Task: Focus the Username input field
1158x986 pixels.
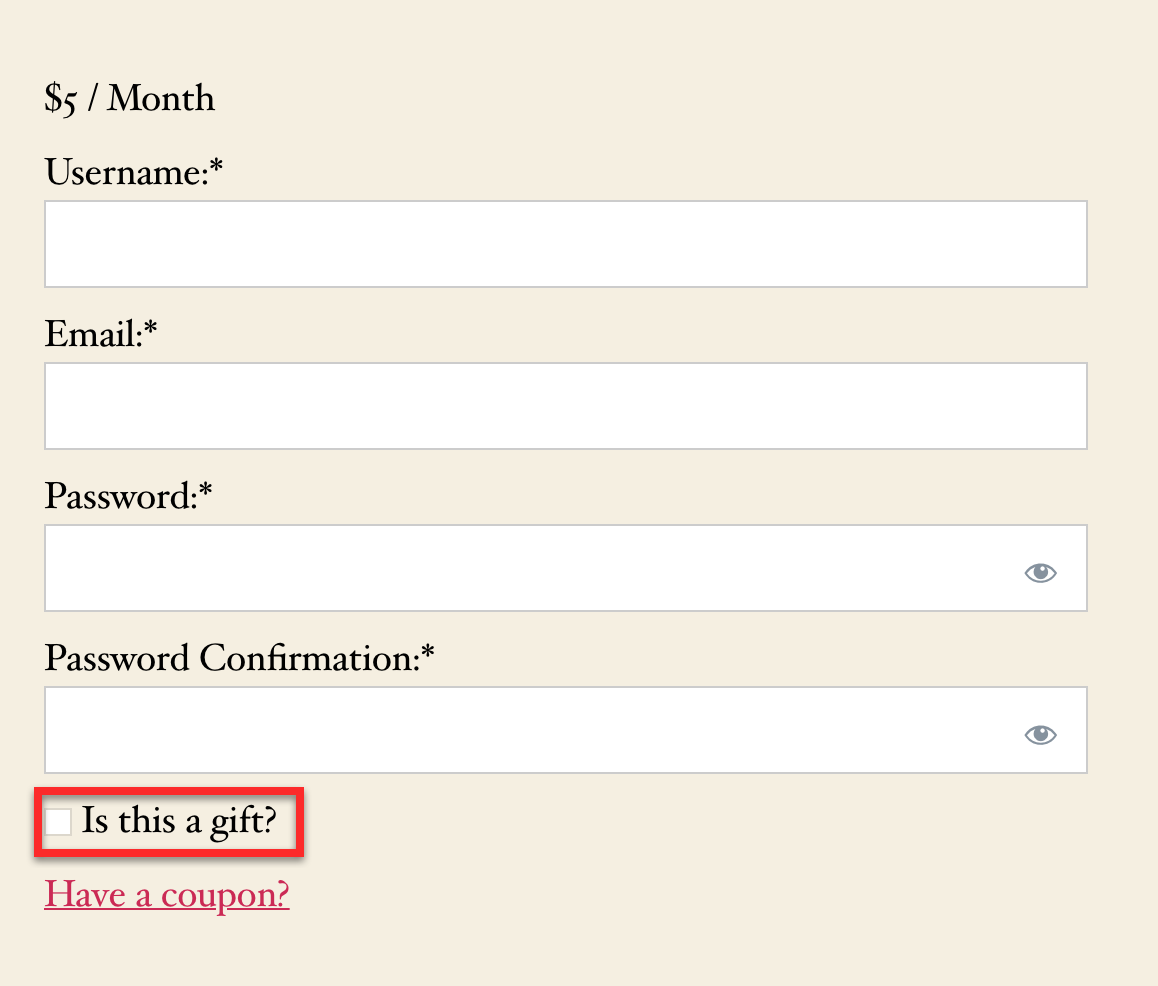Action: pos(566,244)
